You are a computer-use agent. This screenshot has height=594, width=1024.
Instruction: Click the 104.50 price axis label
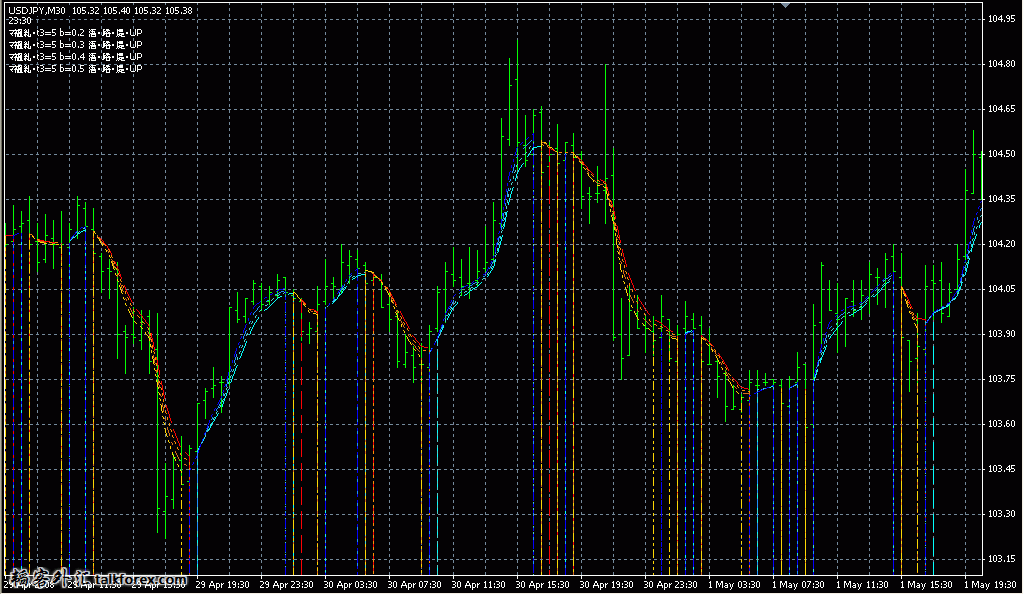pyautogui.click(x=1002, y=154)
